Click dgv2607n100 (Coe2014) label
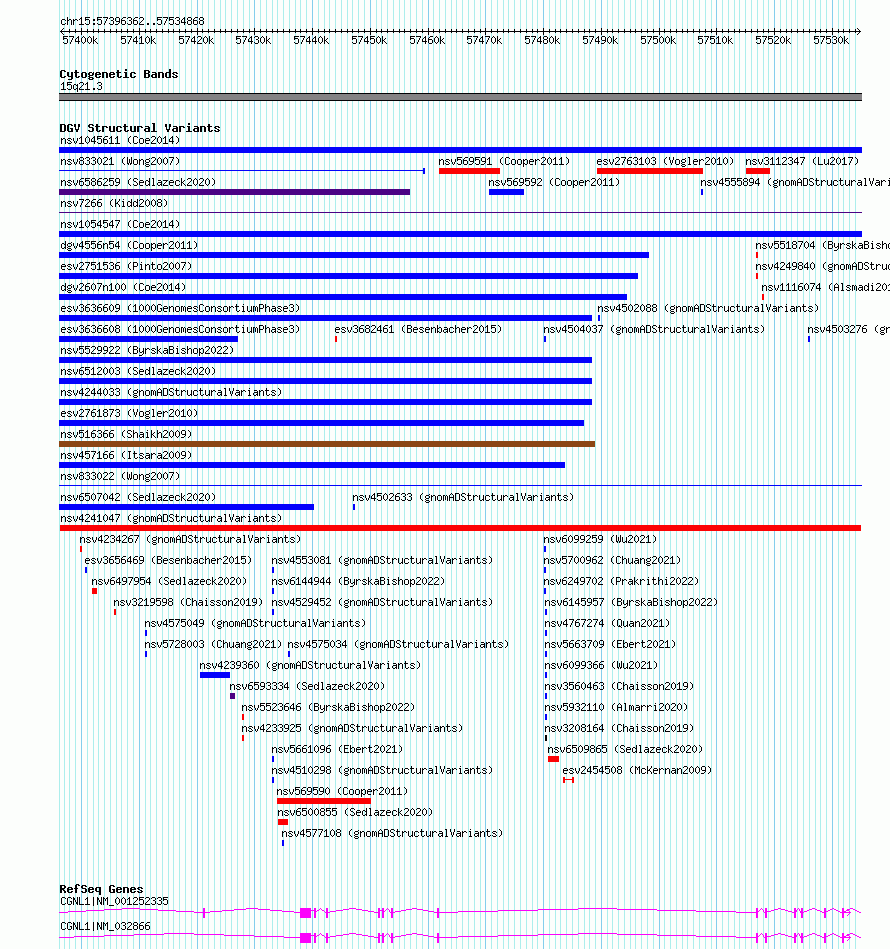 pos(123,287)
